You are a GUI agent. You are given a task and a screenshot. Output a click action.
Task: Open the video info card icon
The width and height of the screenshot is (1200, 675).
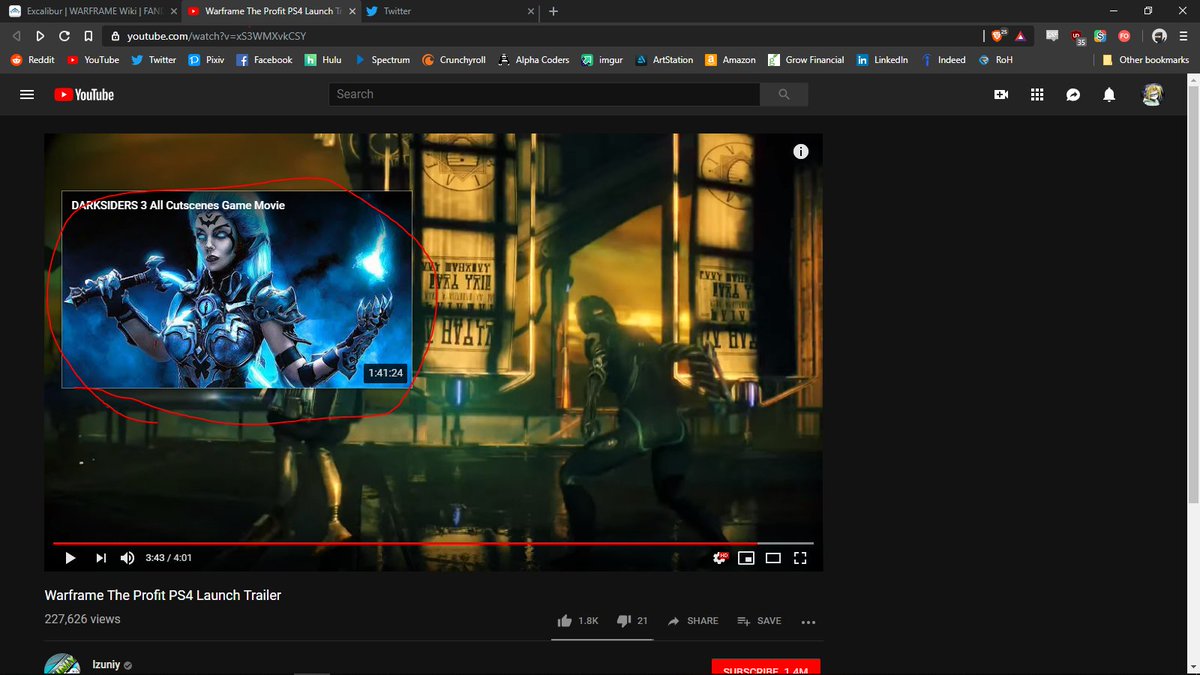click(x=800, y=152)
